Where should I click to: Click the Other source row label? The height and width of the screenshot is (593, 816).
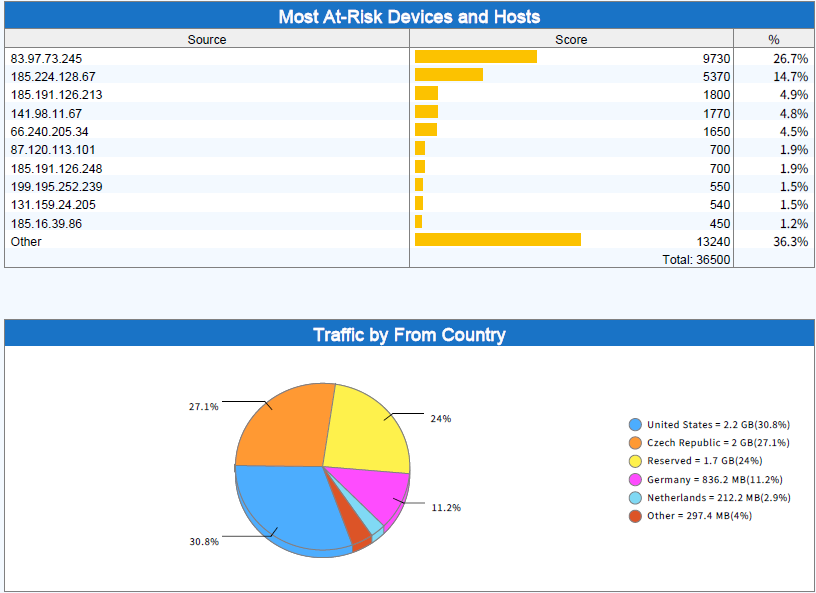tap(26, 242)
